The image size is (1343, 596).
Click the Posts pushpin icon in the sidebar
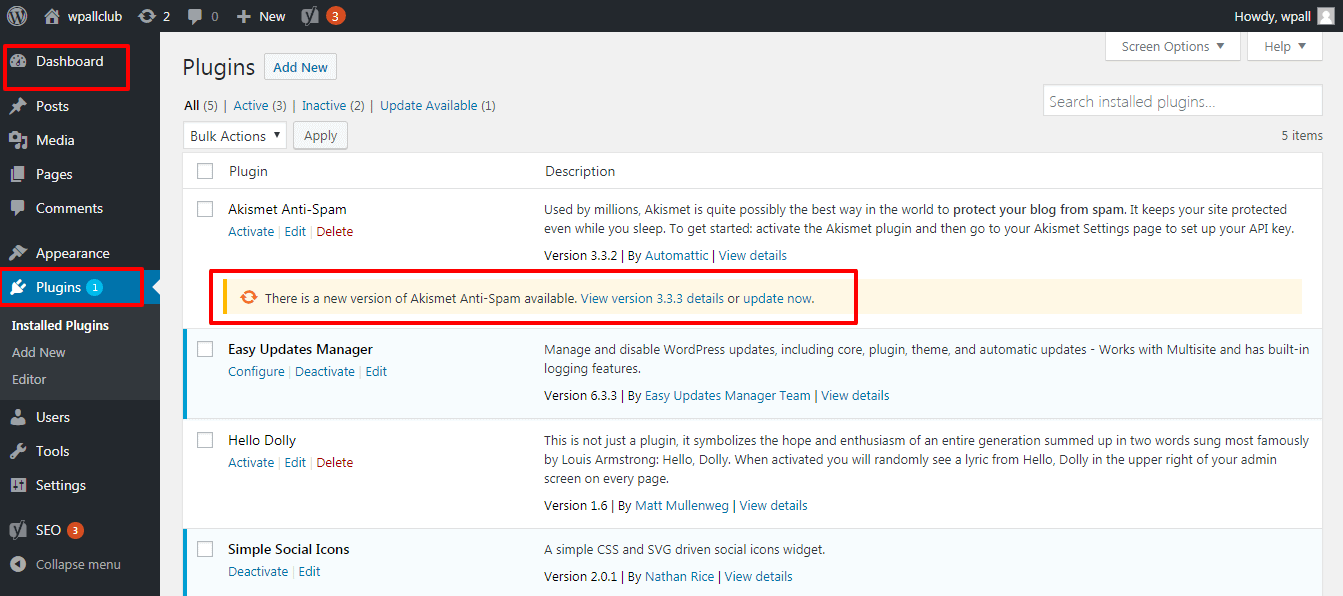tap(18, 106)
